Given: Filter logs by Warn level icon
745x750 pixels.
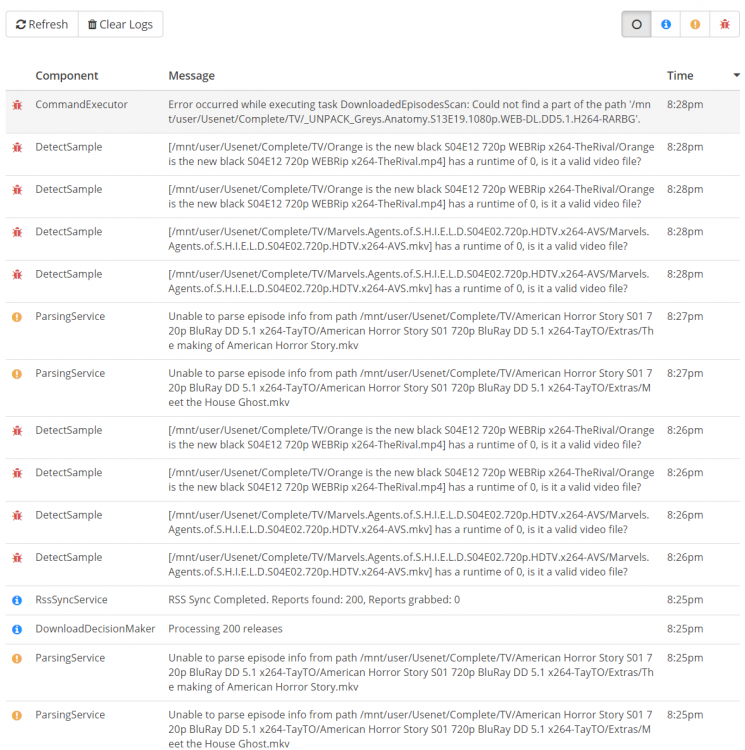Looking at the screenshot, I should coord(695,24).
